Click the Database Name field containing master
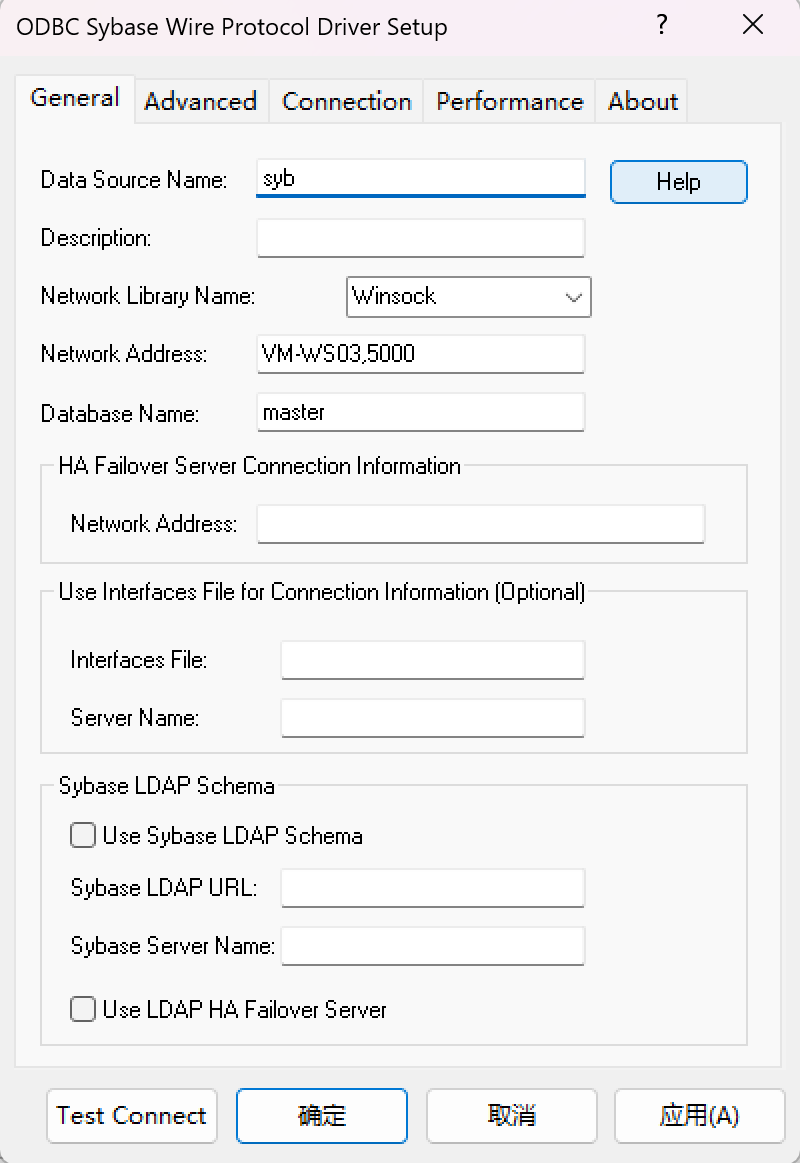The height and width of the screenshot is (1163, 800). coord(420,412)
